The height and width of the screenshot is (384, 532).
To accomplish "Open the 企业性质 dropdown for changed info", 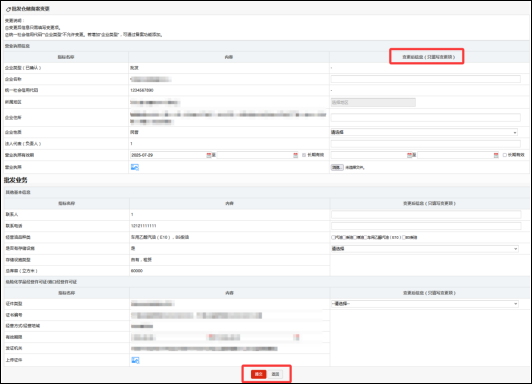I will (424, 132).
